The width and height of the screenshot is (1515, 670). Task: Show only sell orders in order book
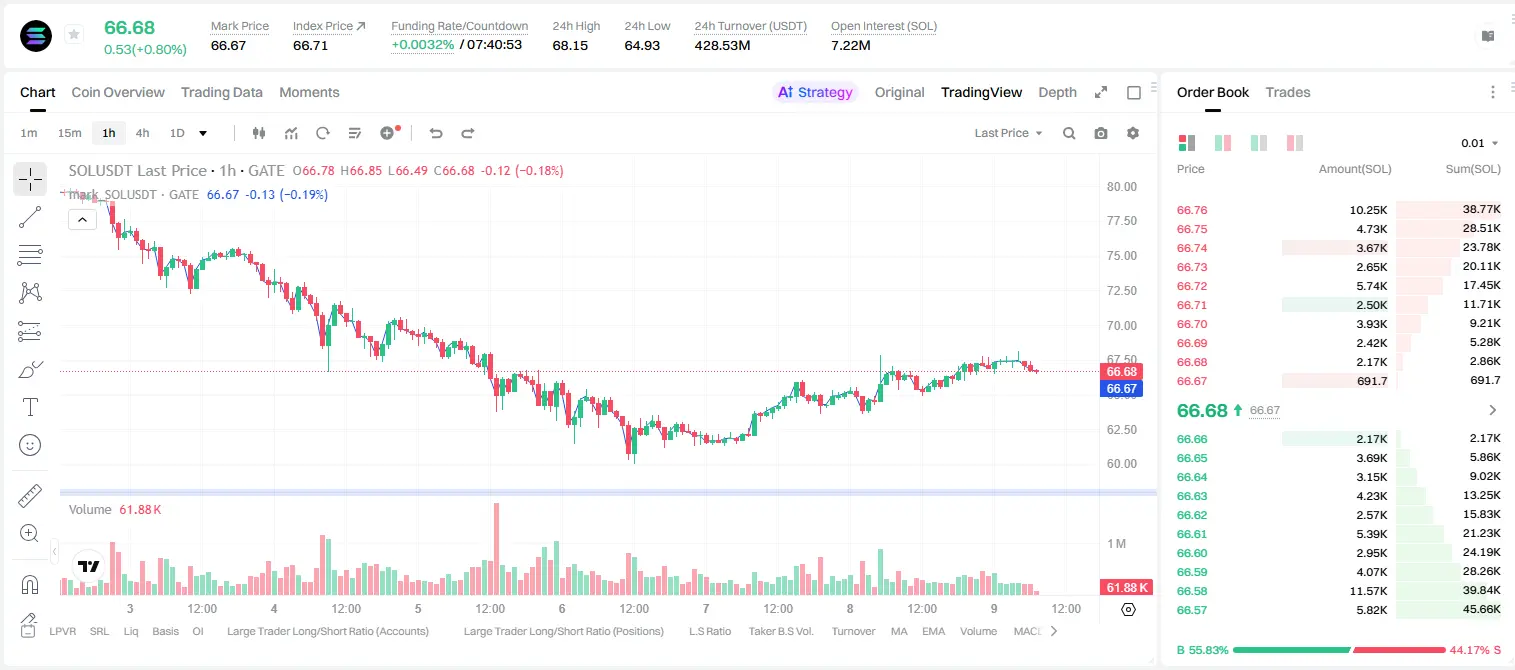pyautogui.click(x=1295, y=143)
